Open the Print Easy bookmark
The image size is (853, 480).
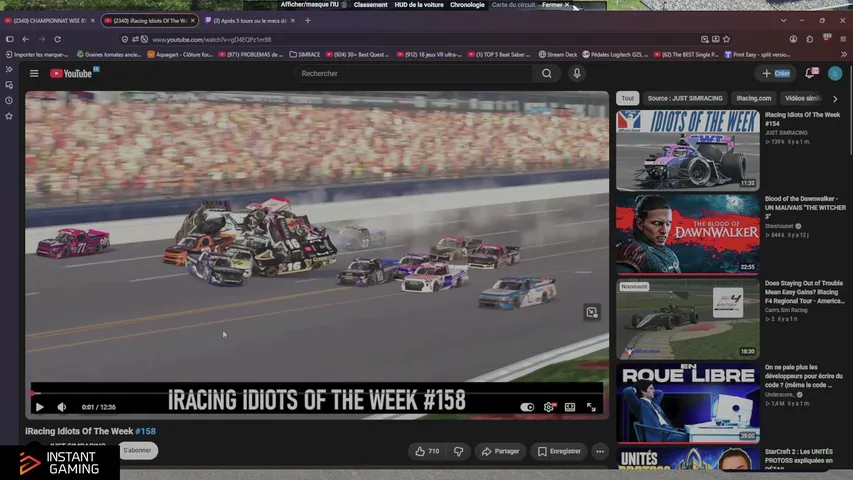[x=757, y=54]
